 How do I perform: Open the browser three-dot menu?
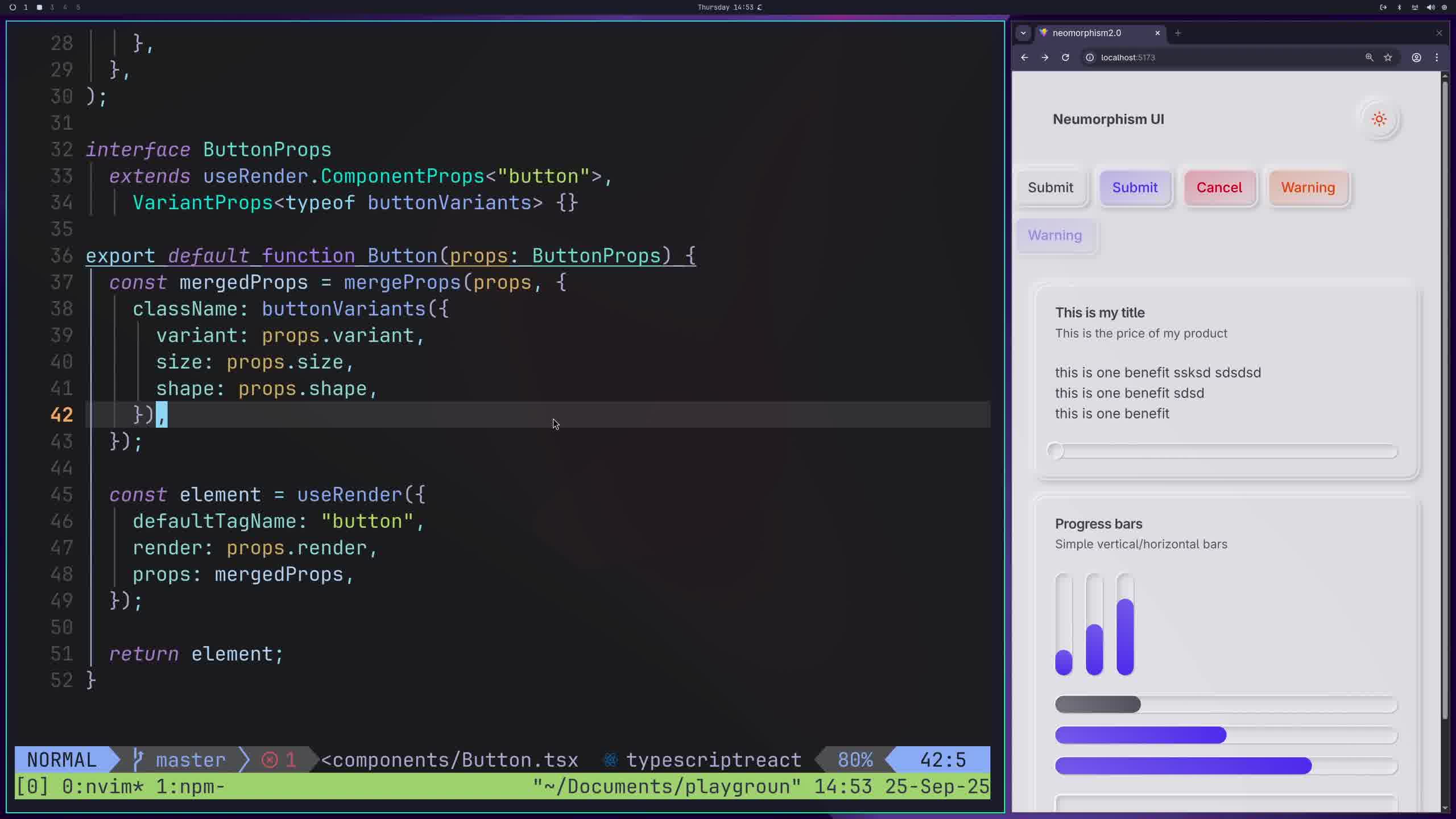point(1437,57)
